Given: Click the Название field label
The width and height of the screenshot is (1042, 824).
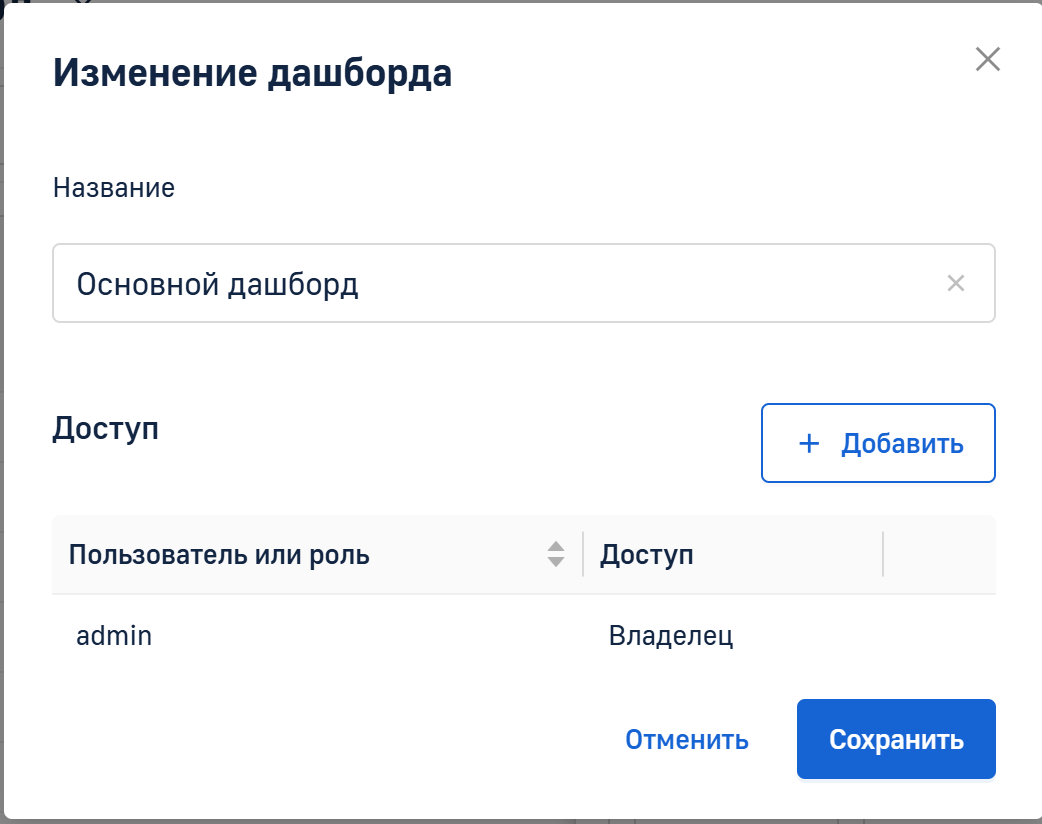Looking at the screenshot, I should point(114,188).
